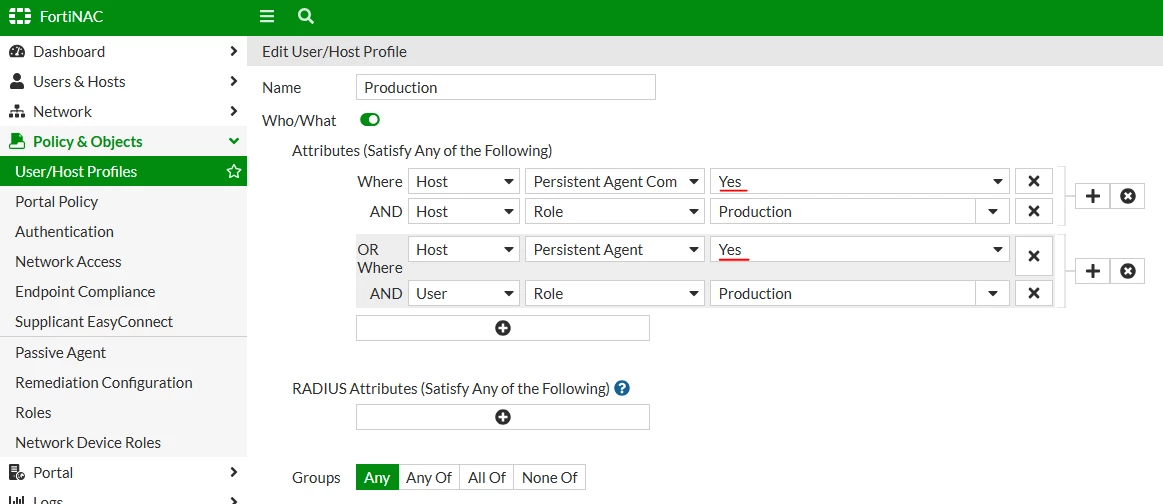Click the Network topology icon
1163x504 pixels.
coord(17,112)
